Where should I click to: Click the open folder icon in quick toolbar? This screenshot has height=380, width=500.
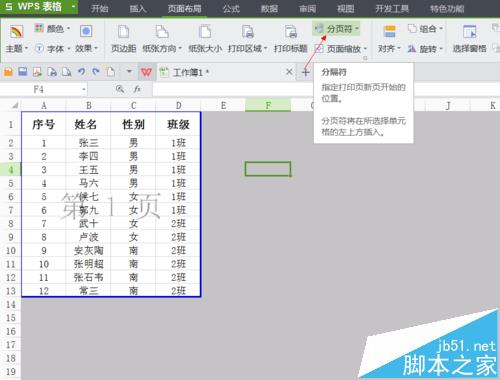coord(8,72)
